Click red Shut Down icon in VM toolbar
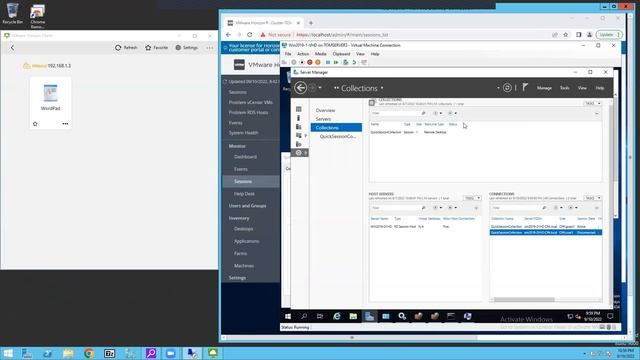 [x=310, y=62]
